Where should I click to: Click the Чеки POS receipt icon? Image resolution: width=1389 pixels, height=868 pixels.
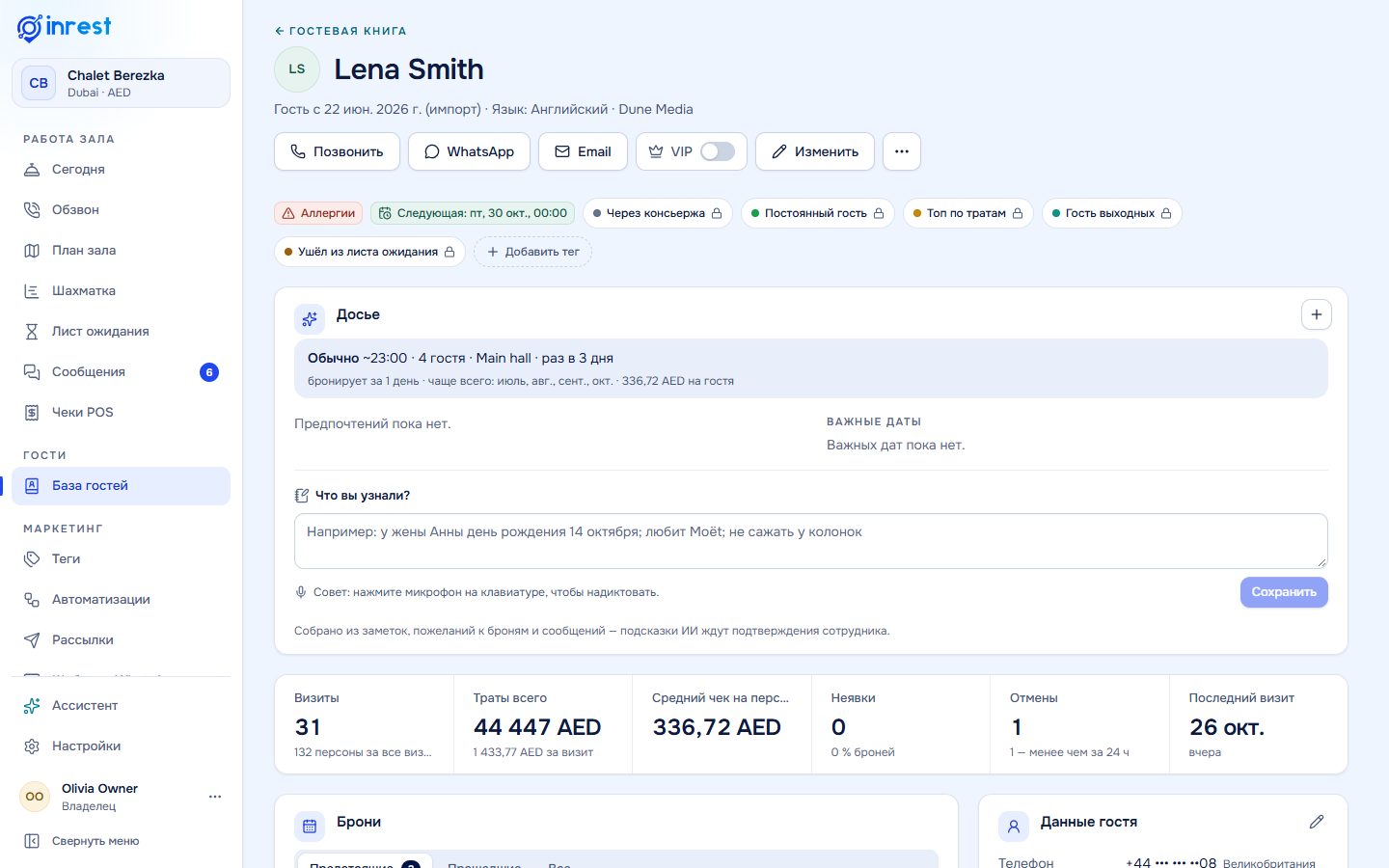[32, 413]
